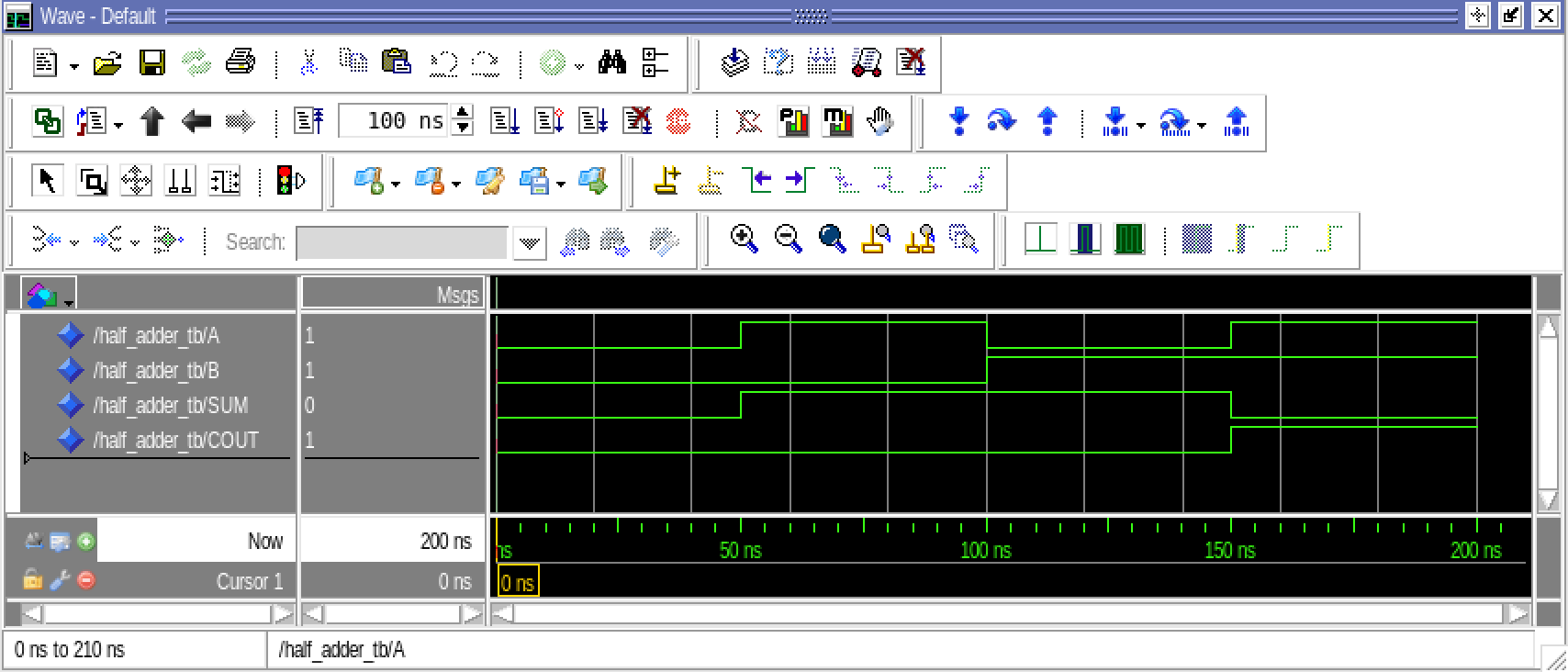The width and height of the screenshot is (1568, 672).
Task: Click the Run simulation icon
Action: pyautogui.click(x=504, y=121)
